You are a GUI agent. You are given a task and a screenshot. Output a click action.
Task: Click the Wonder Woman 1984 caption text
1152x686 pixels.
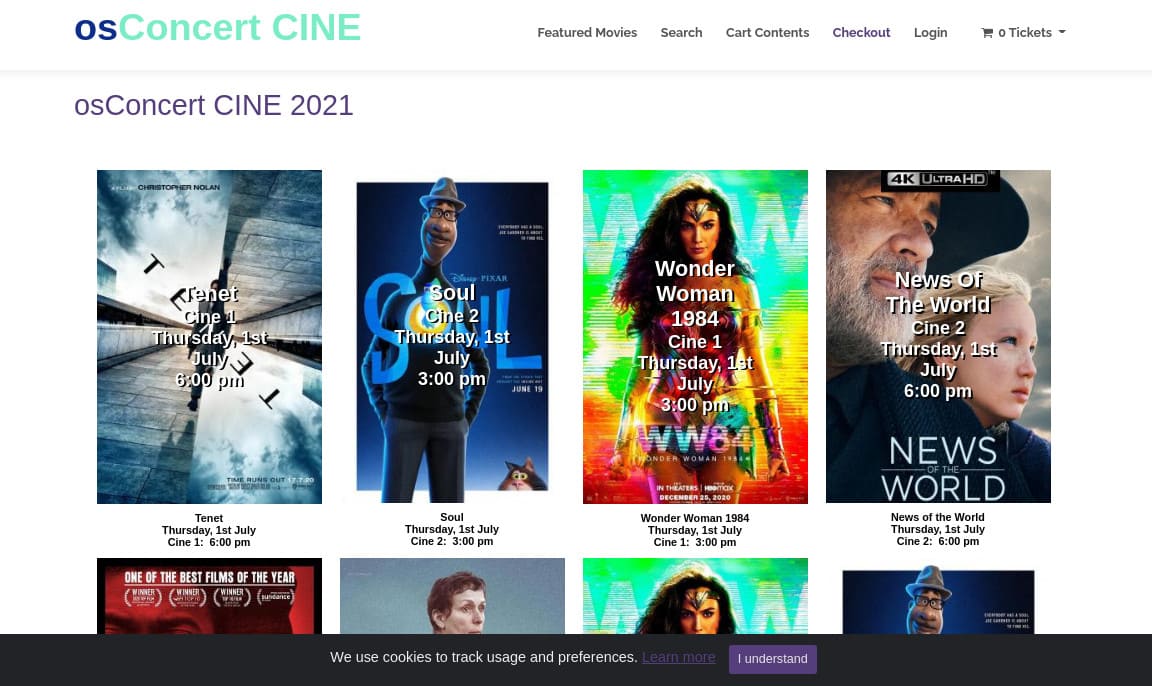pyautogui.click(x=695, y=530)
